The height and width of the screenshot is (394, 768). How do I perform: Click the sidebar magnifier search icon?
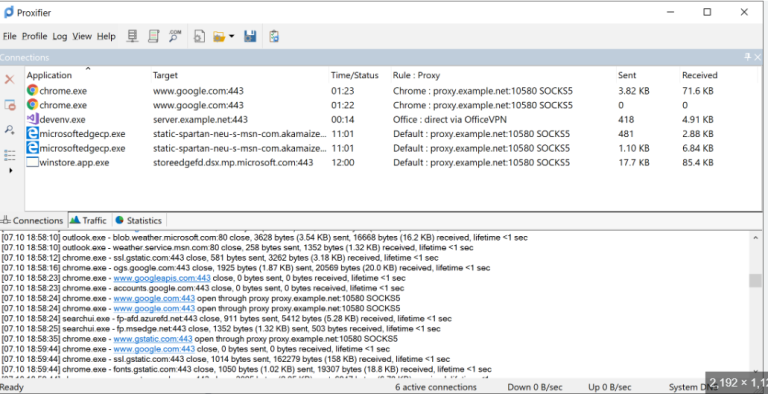(9, 130)
